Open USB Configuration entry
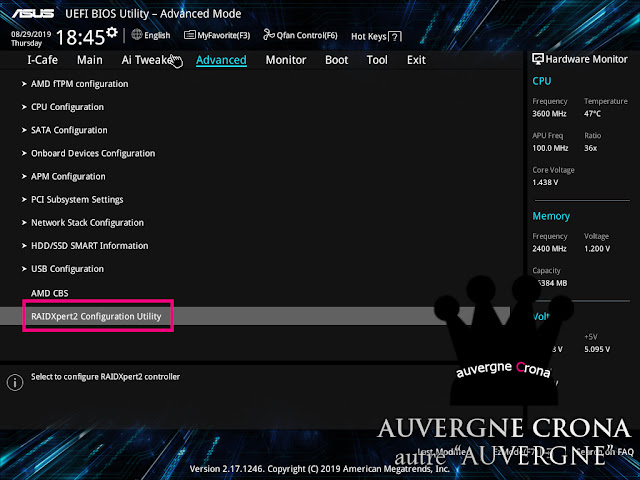Screen dimensions: 640x480 tap(67, 269)
